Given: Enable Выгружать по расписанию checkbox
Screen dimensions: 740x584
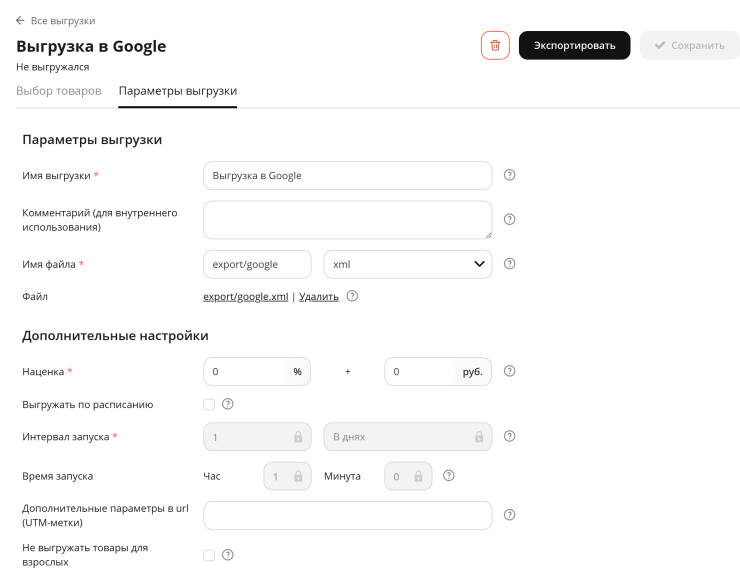Looking at the screenshot, I should (209, 405).
